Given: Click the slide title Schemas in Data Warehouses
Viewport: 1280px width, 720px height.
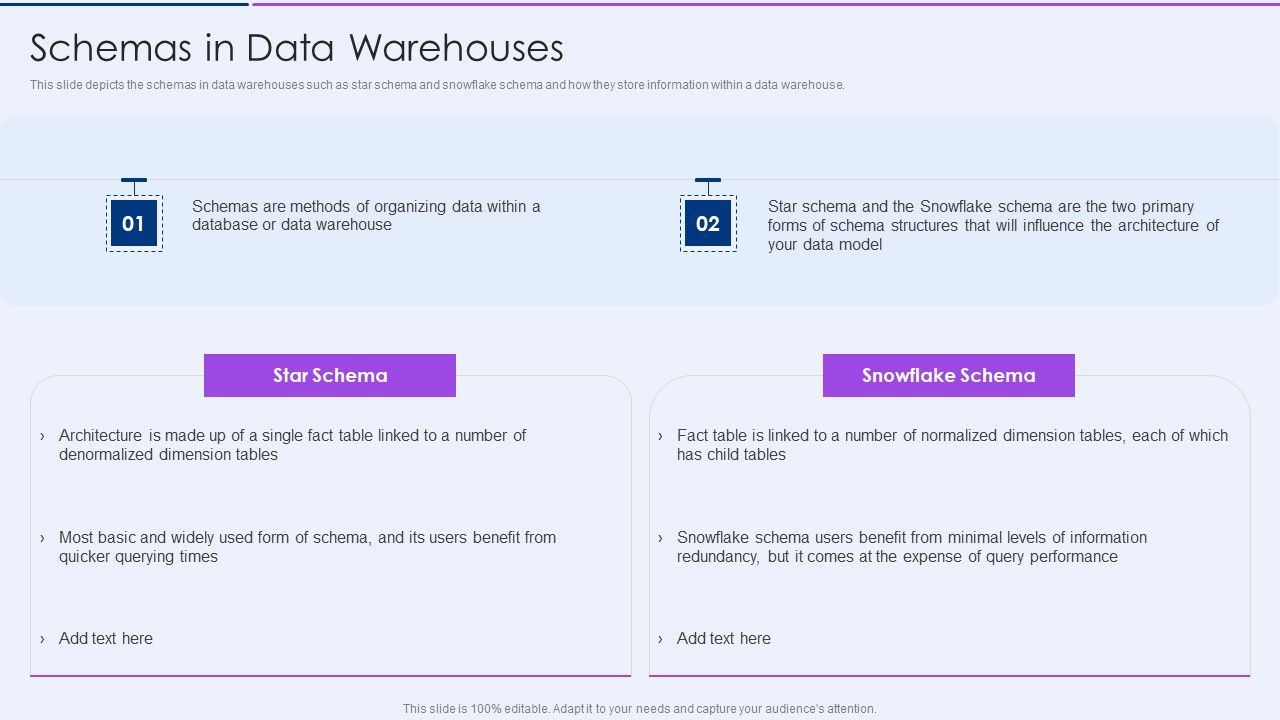Looking at the screenshot, I should (x=297, y=48).
